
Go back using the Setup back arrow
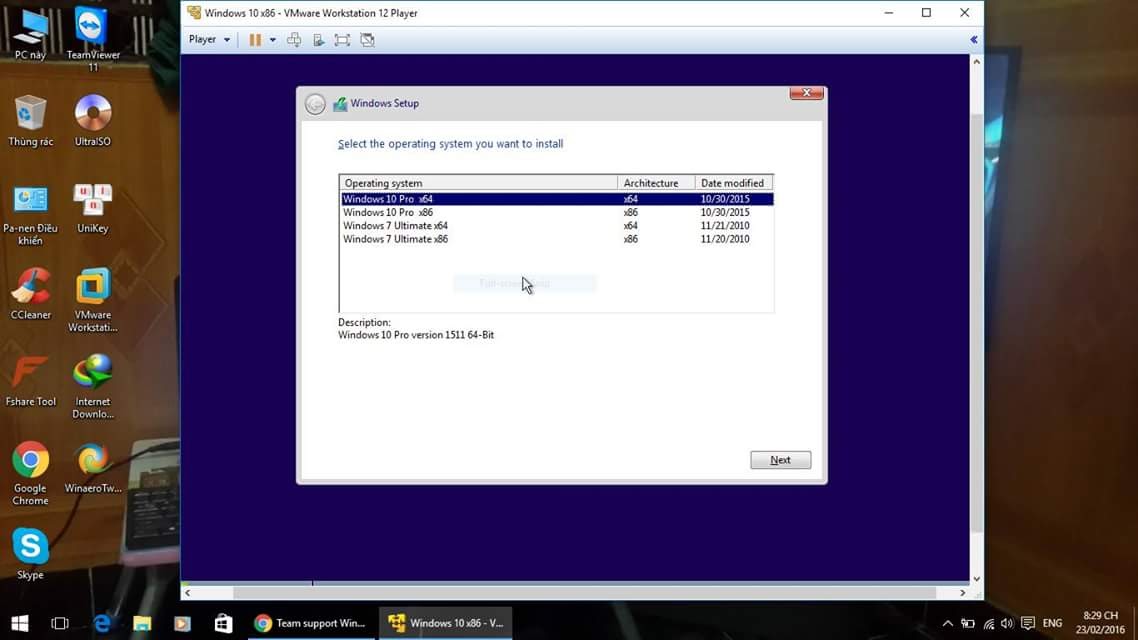(x=315, y=104)
